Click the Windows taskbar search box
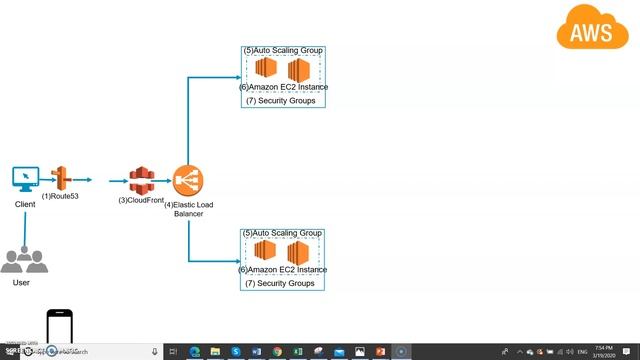 click(92, 351)
